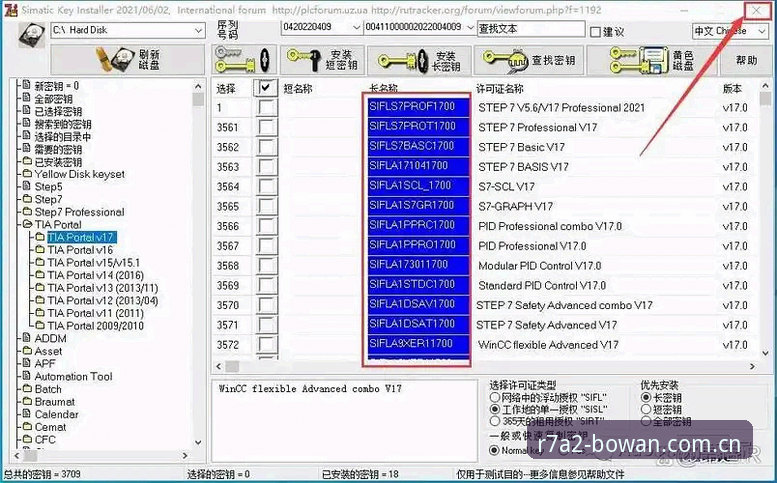Open the CFC tree item
777x483 pixels.
pos(45,439)
